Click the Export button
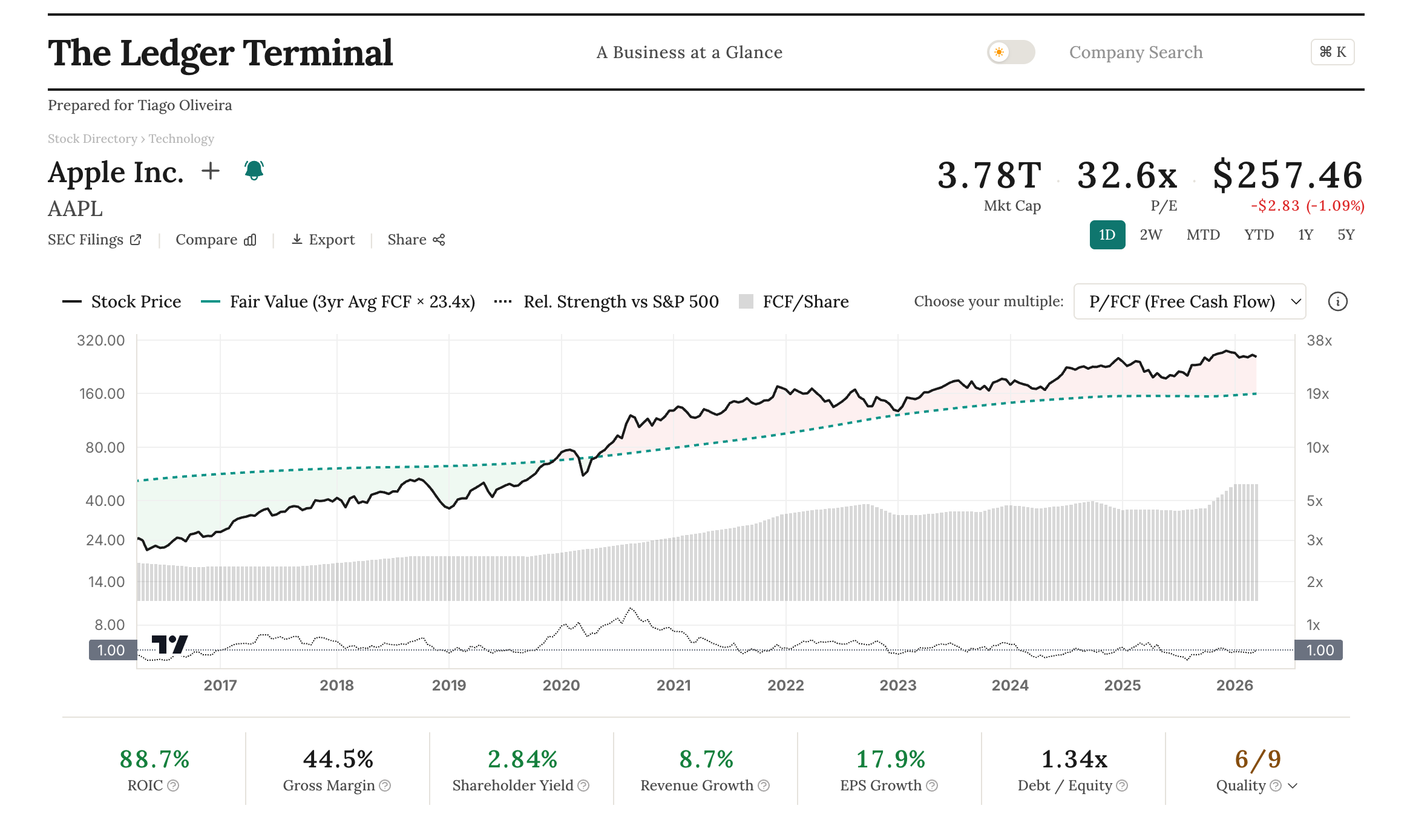This screenshot has height=840, width=1410. tap(323, 240)
